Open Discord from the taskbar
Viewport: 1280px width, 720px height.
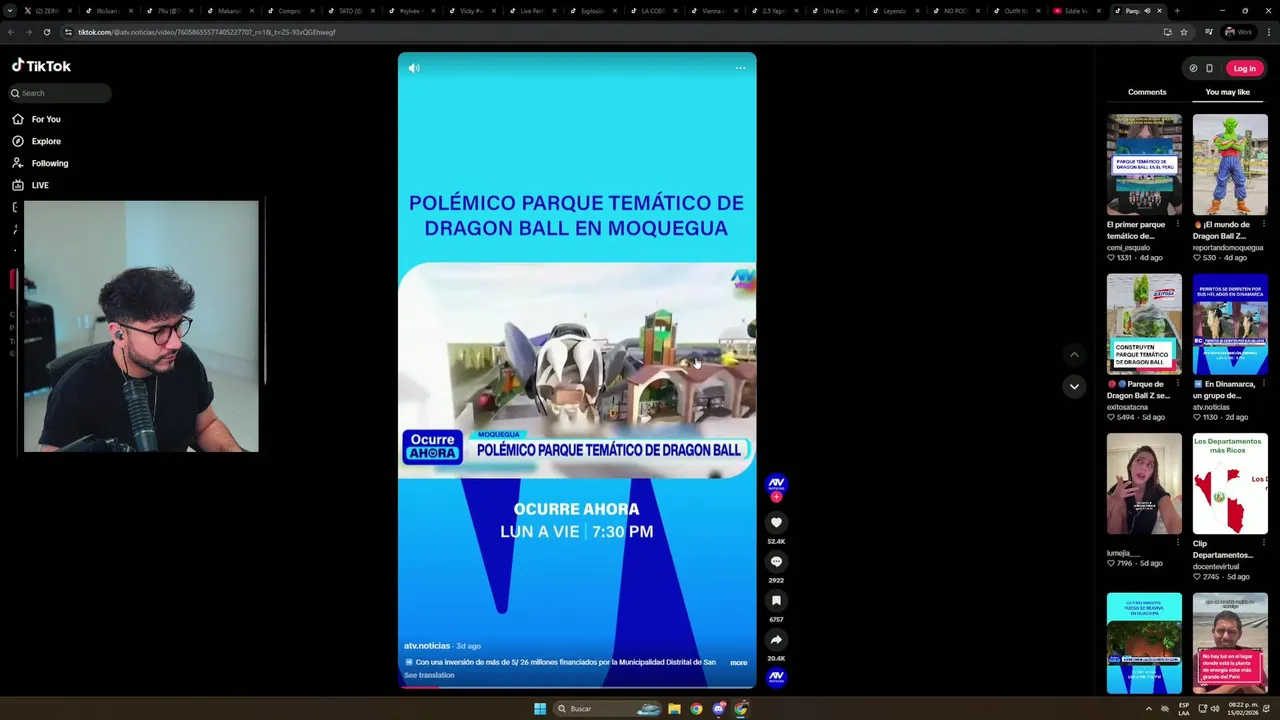tap(718, 709)
